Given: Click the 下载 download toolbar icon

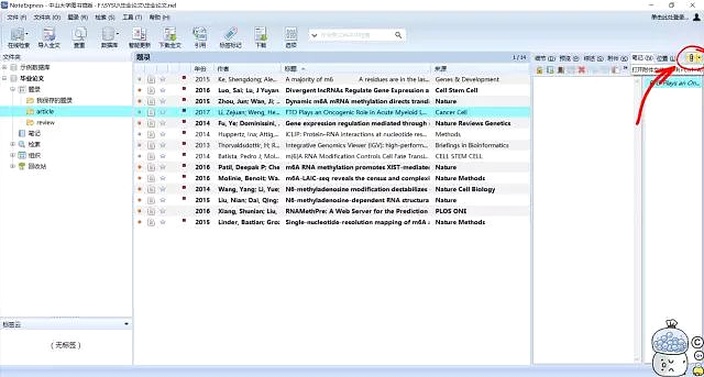Looking at the screenshot, I should (x=261, y=35).
